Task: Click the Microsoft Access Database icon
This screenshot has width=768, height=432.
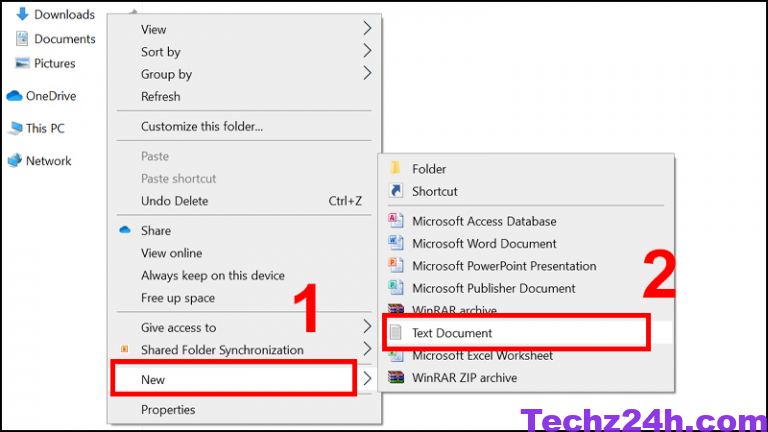Action: click(x=396, y=221)
